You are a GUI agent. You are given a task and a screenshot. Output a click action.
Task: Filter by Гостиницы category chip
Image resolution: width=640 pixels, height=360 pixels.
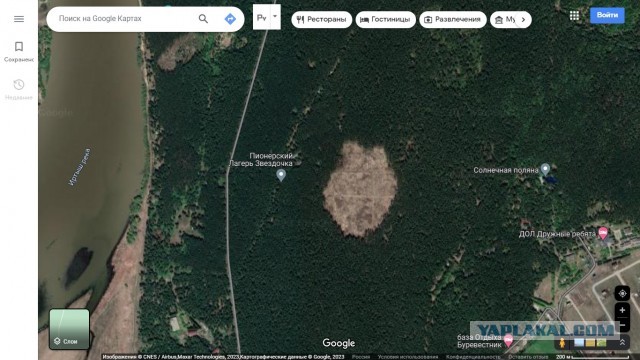tap(386, 20)
